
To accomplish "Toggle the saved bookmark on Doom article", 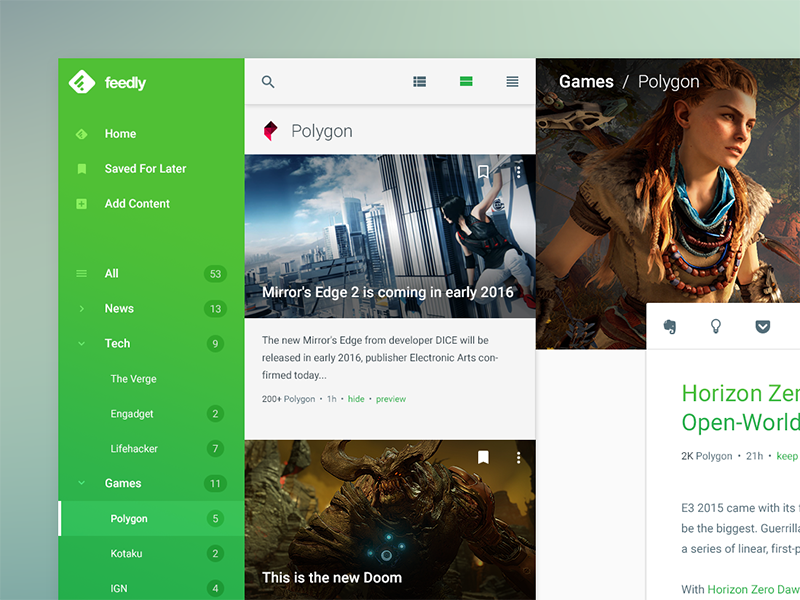I will click(x=483, y=457).
